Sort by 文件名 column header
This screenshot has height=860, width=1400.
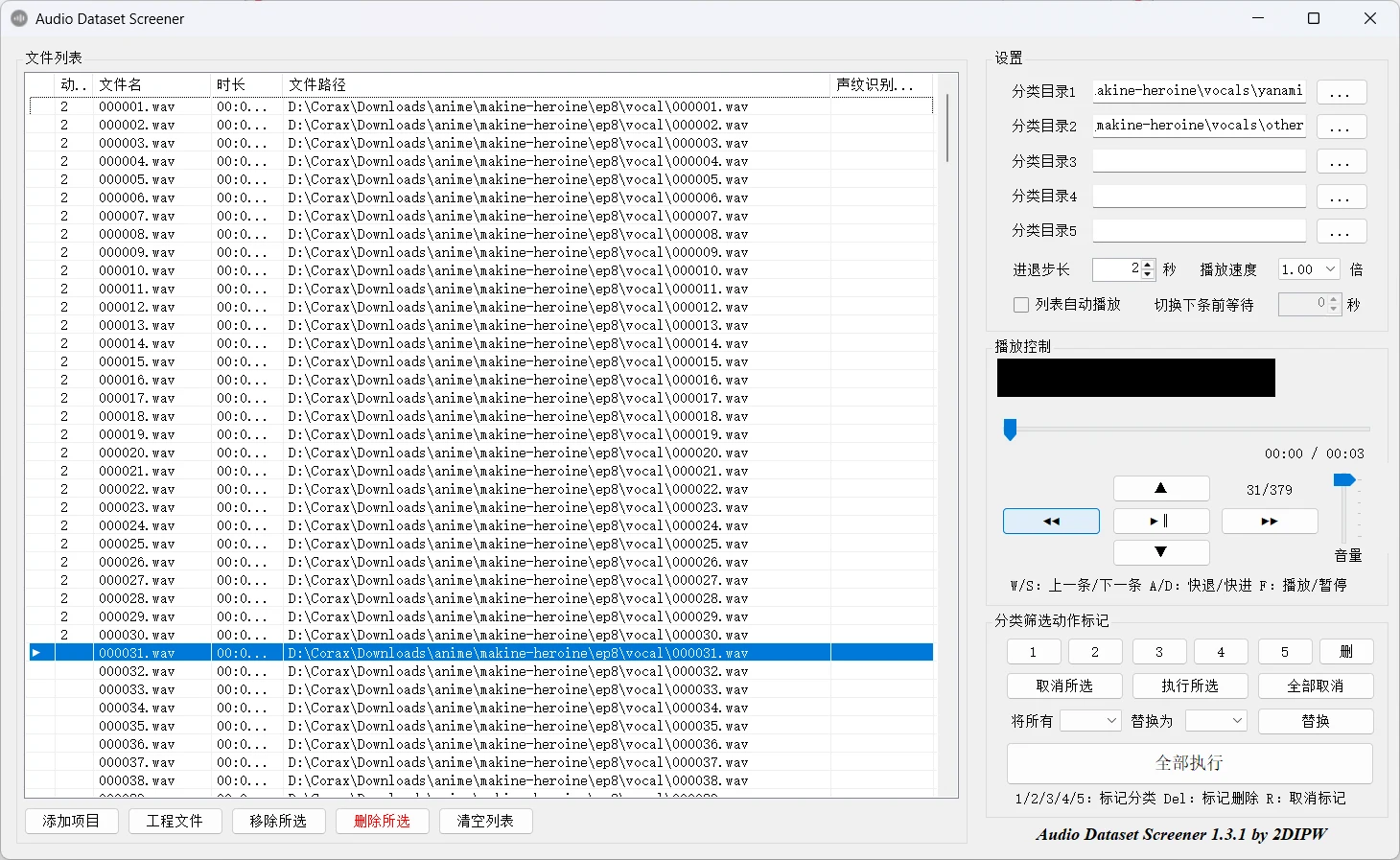pos(152,84)
